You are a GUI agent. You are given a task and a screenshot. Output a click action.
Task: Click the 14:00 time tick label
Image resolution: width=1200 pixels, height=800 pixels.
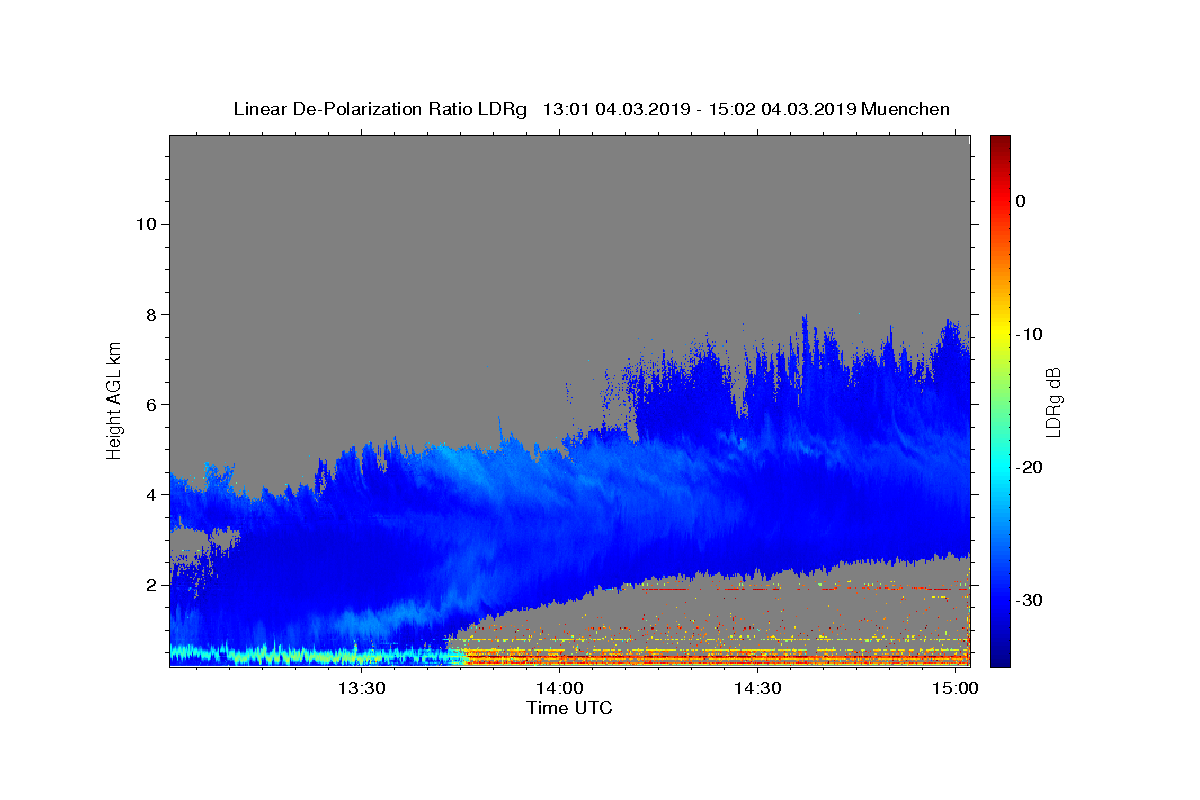(x=559, y=688)
